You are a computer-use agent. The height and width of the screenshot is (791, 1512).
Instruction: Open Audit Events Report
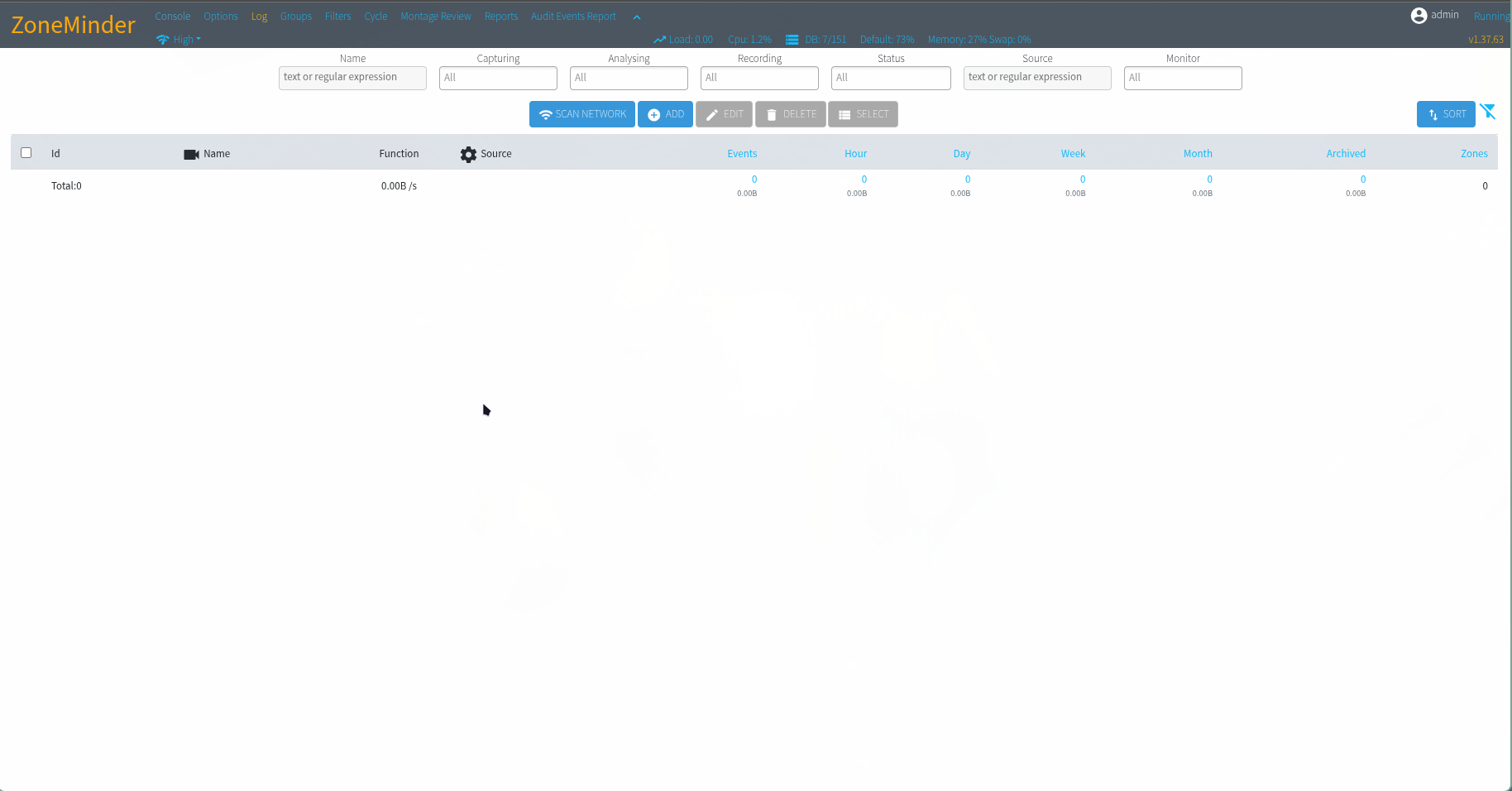[573, 17]
